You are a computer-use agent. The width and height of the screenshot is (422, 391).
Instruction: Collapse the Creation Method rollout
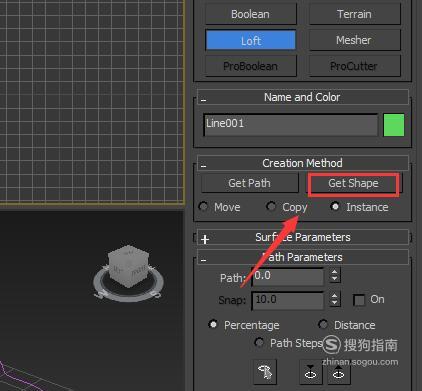point(302,163)
